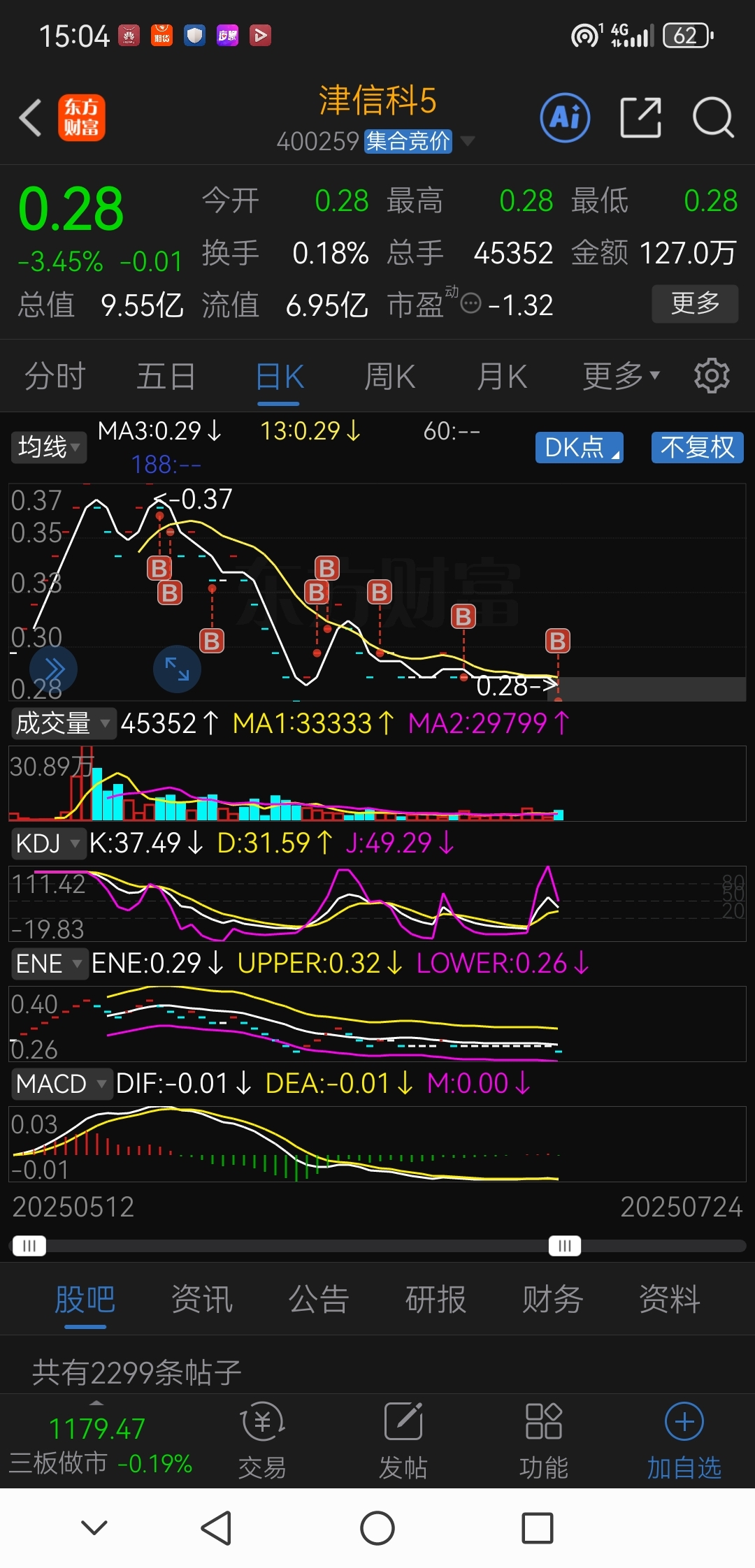
Task: Switch to 周K chart tab
Action: coord(389,376)
